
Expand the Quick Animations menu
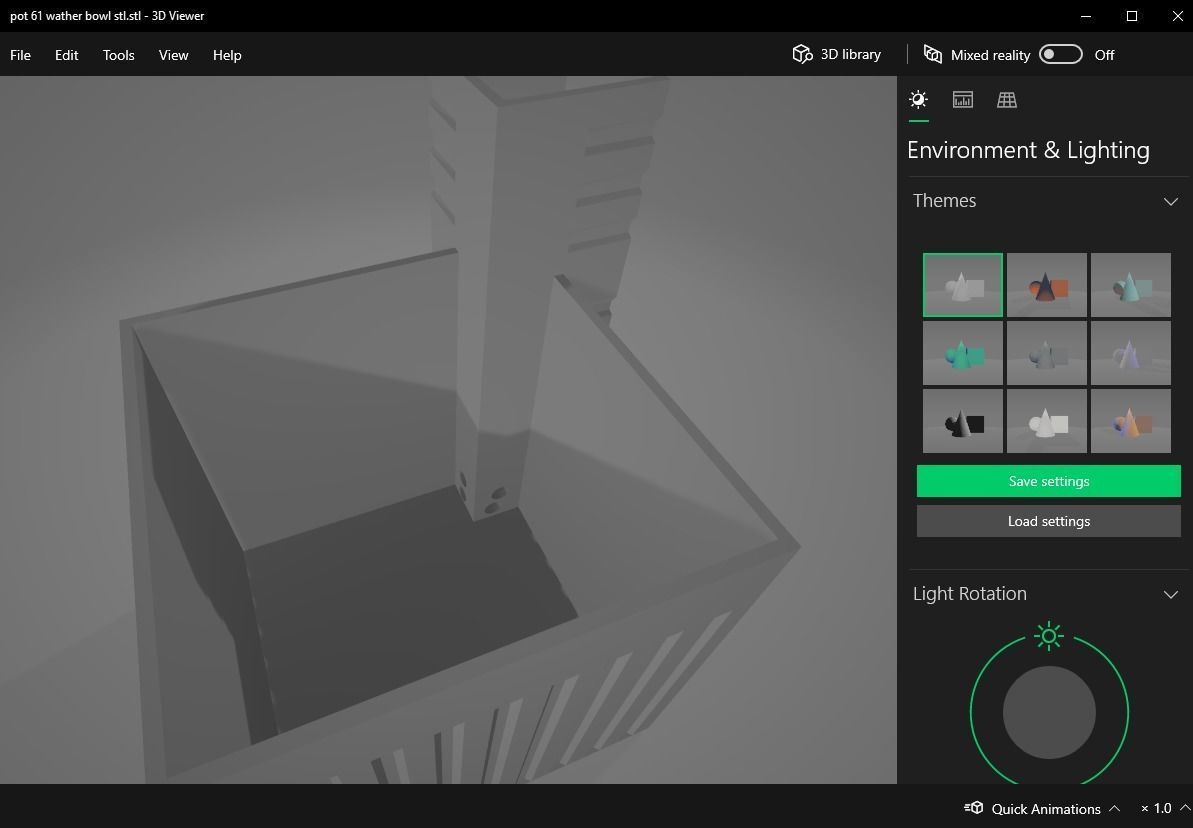click(1042, 808)
